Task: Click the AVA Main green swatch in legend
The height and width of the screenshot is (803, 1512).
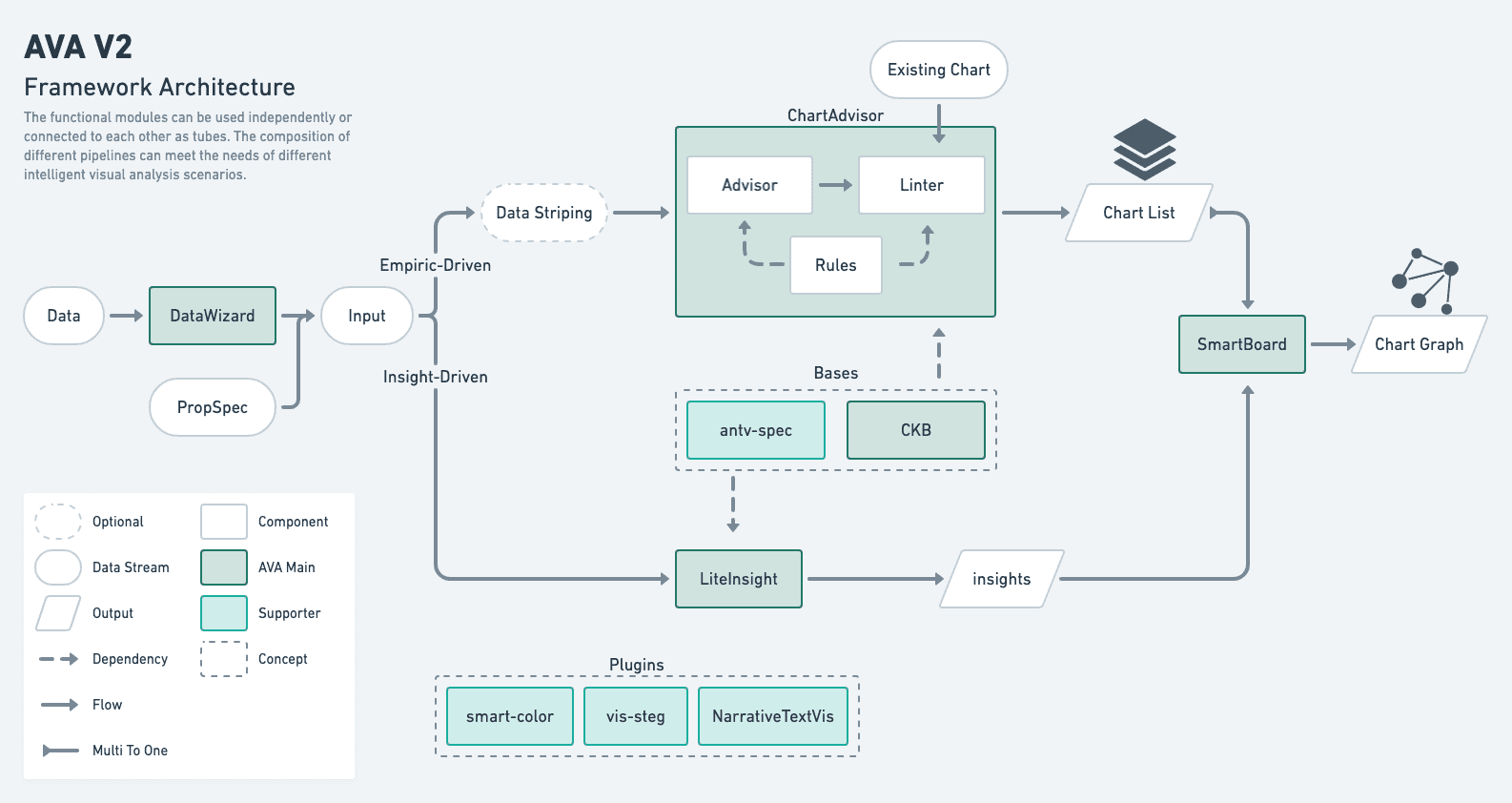Action: point(224,567)
